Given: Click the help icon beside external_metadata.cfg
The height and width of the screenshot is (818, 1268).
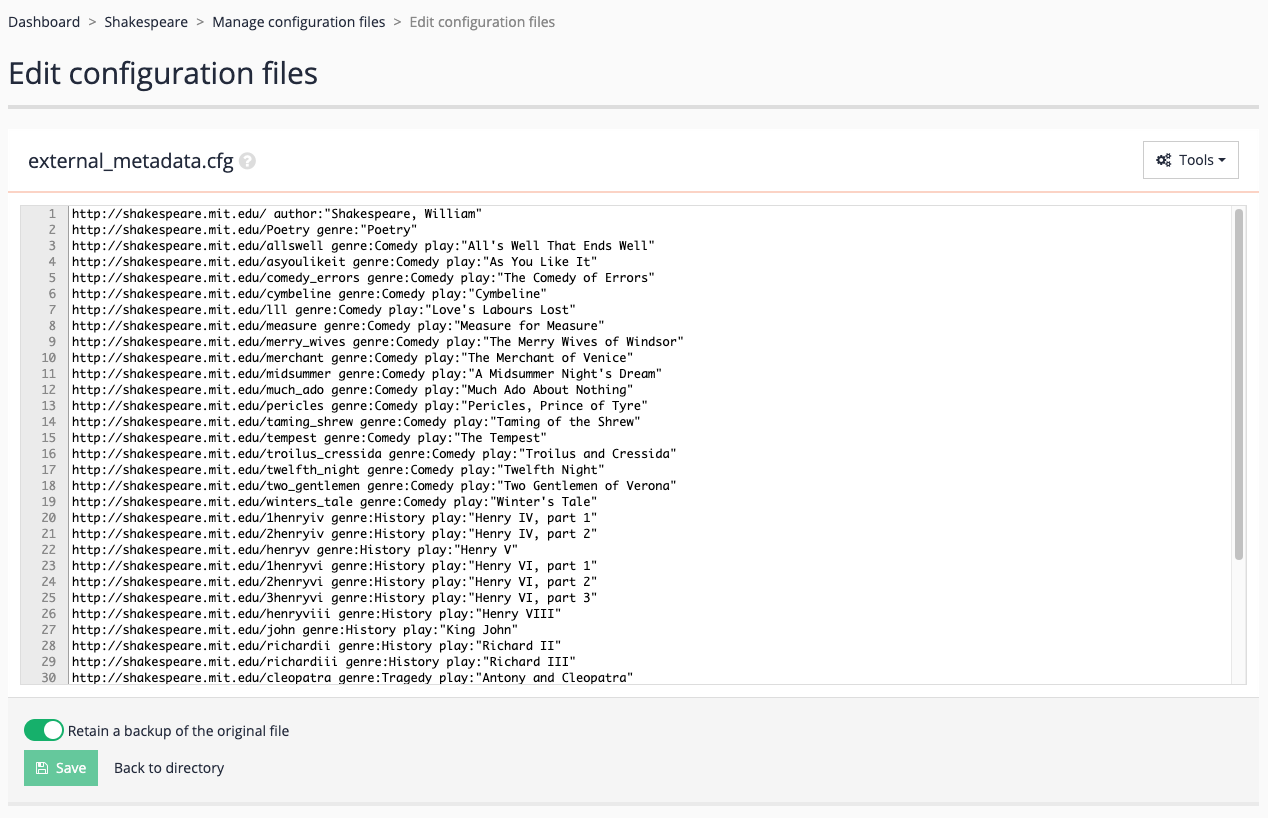Looking at the screenshot, I should point(247,161).
